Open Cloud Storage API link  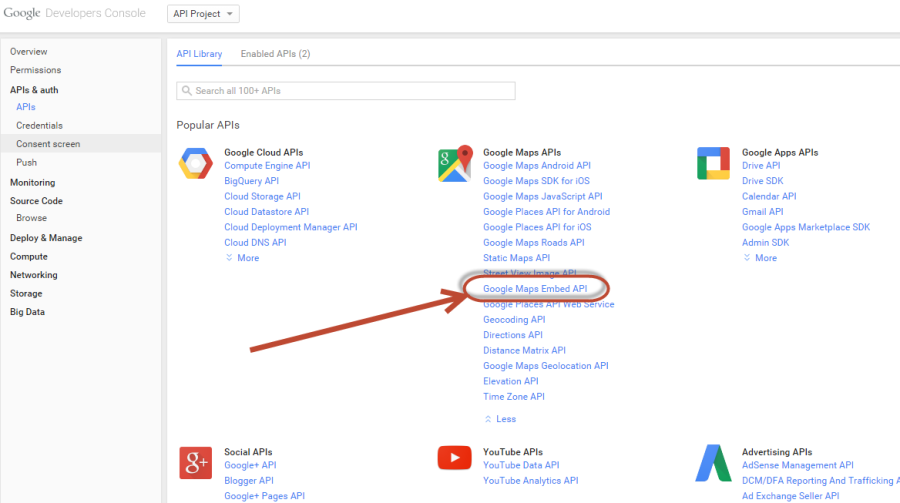(x=262, y=196)
